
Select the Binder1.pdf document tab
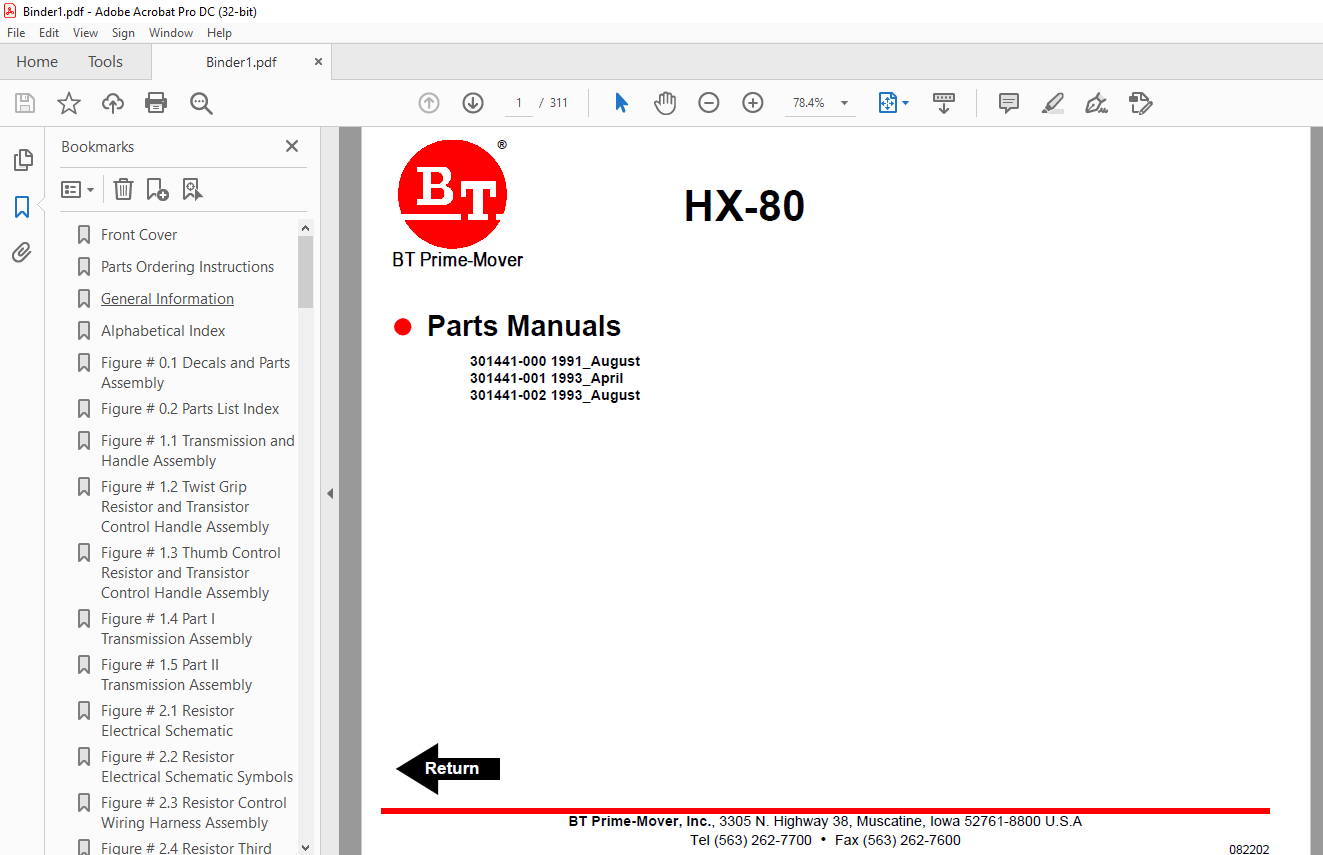tap(241, 62)
